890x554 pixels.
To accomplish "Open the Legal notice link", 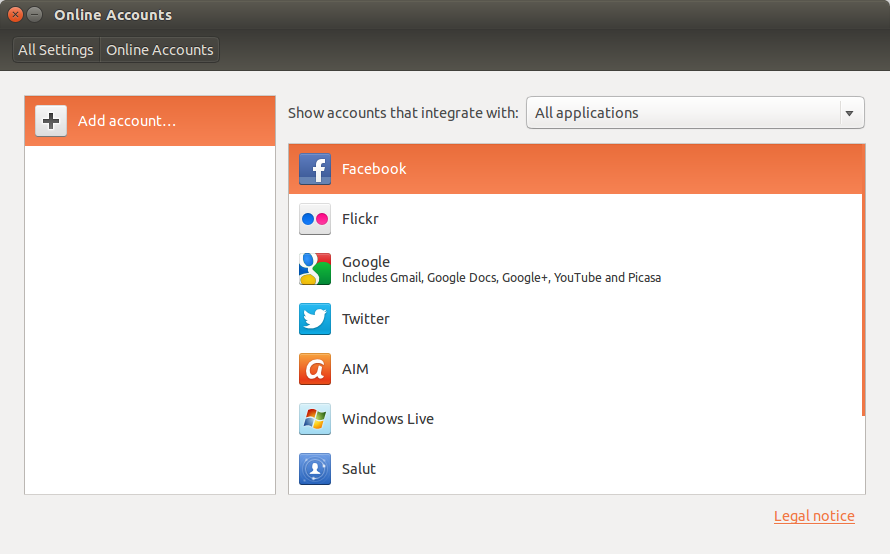I will 814,515.
